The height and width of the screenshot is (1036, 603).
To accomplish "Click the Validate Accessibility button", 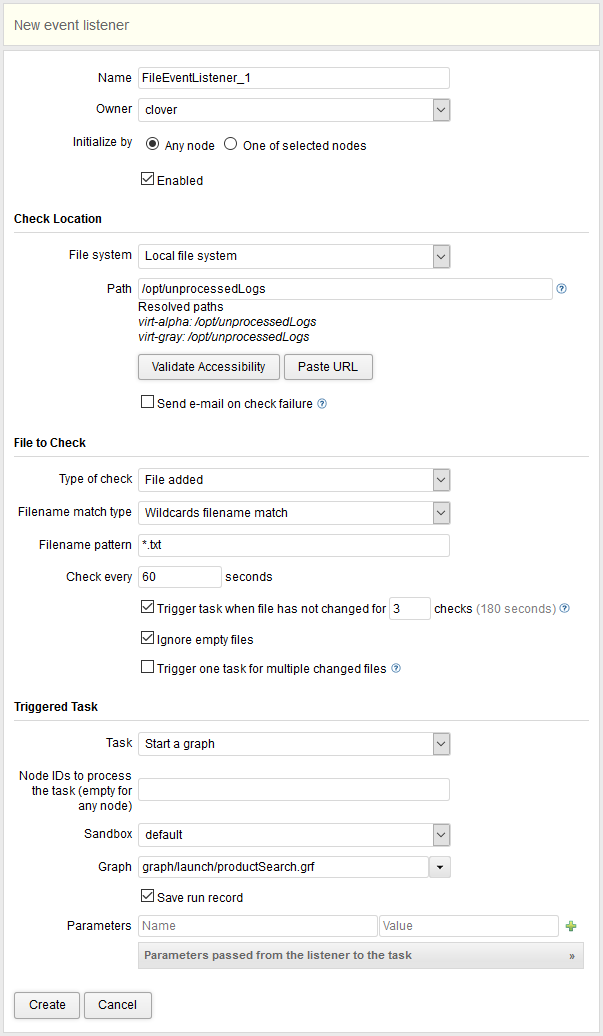I will [208, 367].
